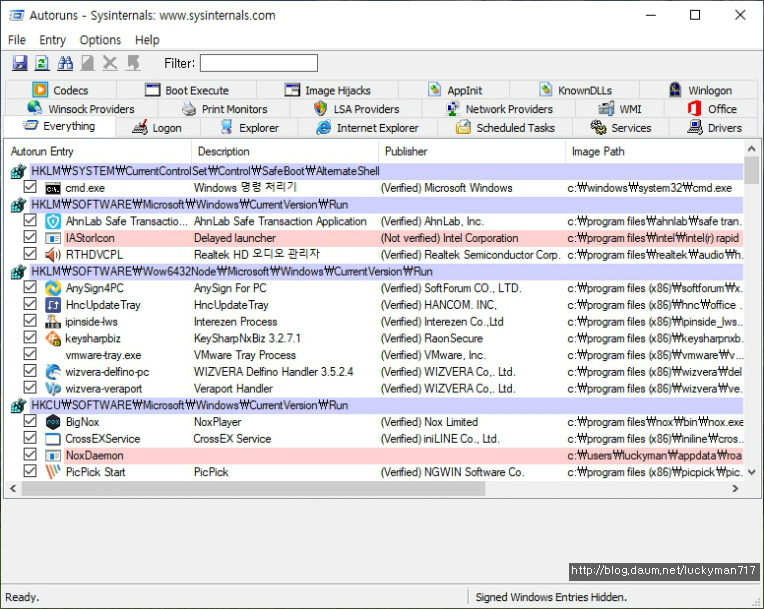
Task: Click the vertical scrollbar up arrow
Action: (x=751, y=148)
